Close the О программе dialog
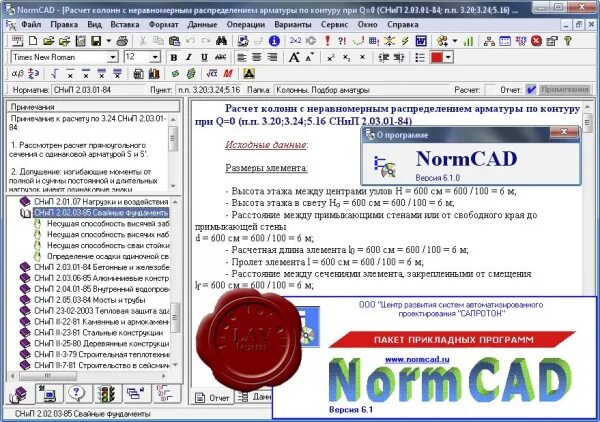 click(x=564, y=132)
